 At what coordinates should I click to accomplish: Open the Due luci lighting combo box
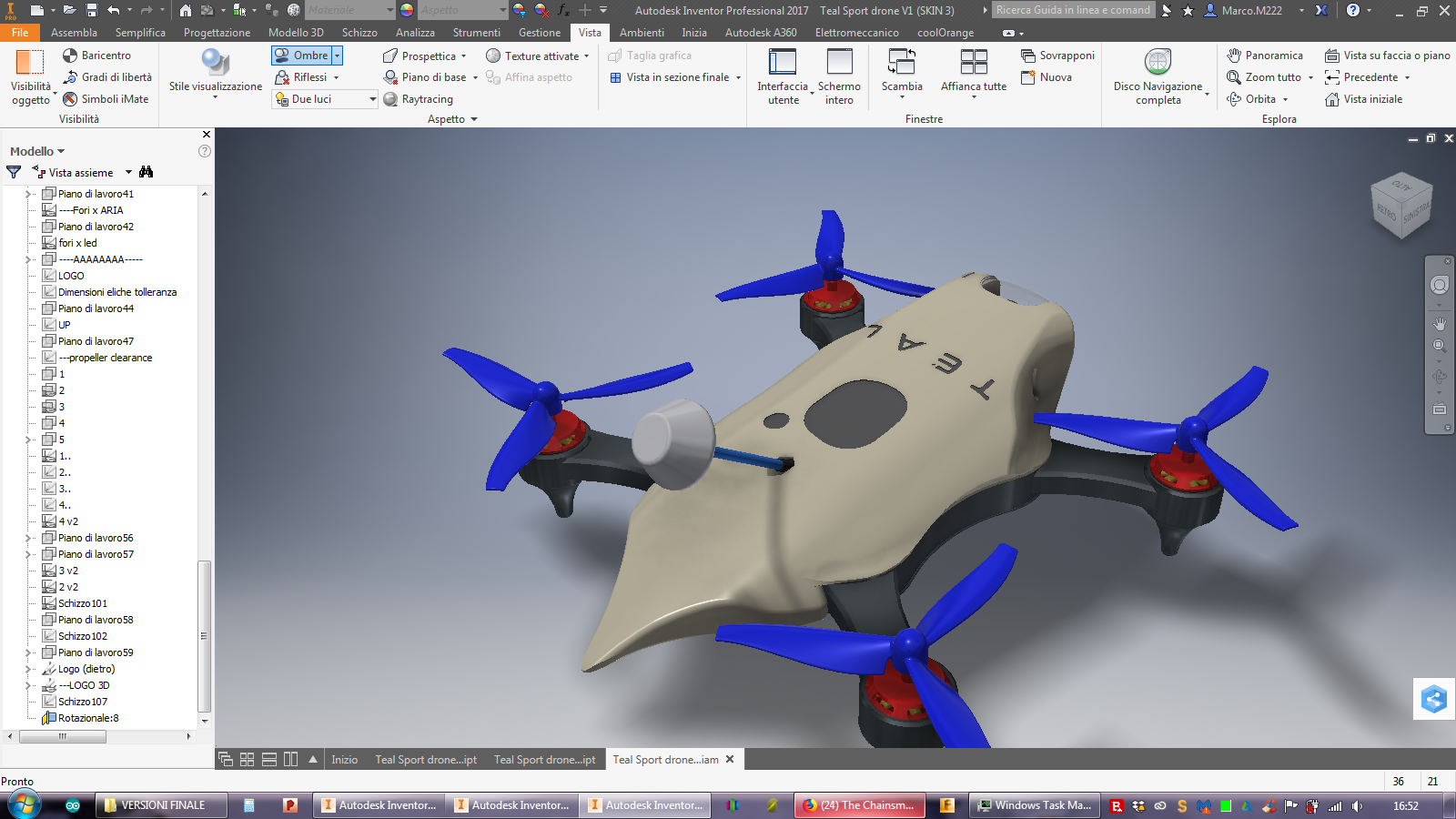[x=326, y=99]
